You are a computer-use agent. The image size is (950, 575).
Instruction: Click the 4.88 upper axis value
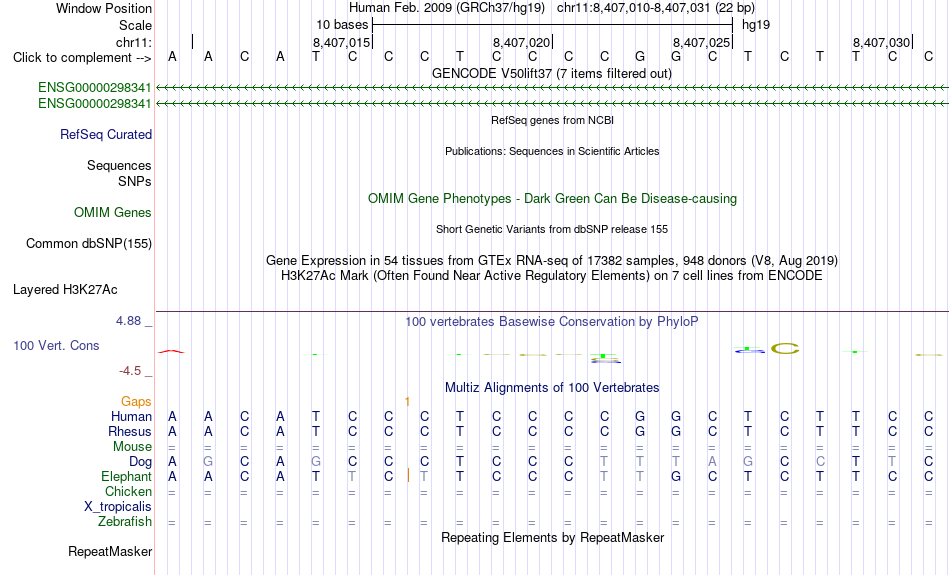128,321
